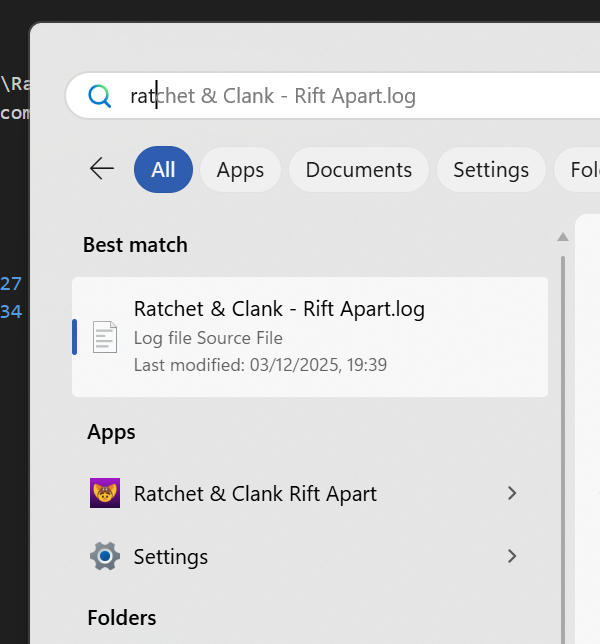Image resolution: width=600 pixels, height=644 pixels.
Task: Click the scrollbar up arrow
Action: tap(563, 237)
